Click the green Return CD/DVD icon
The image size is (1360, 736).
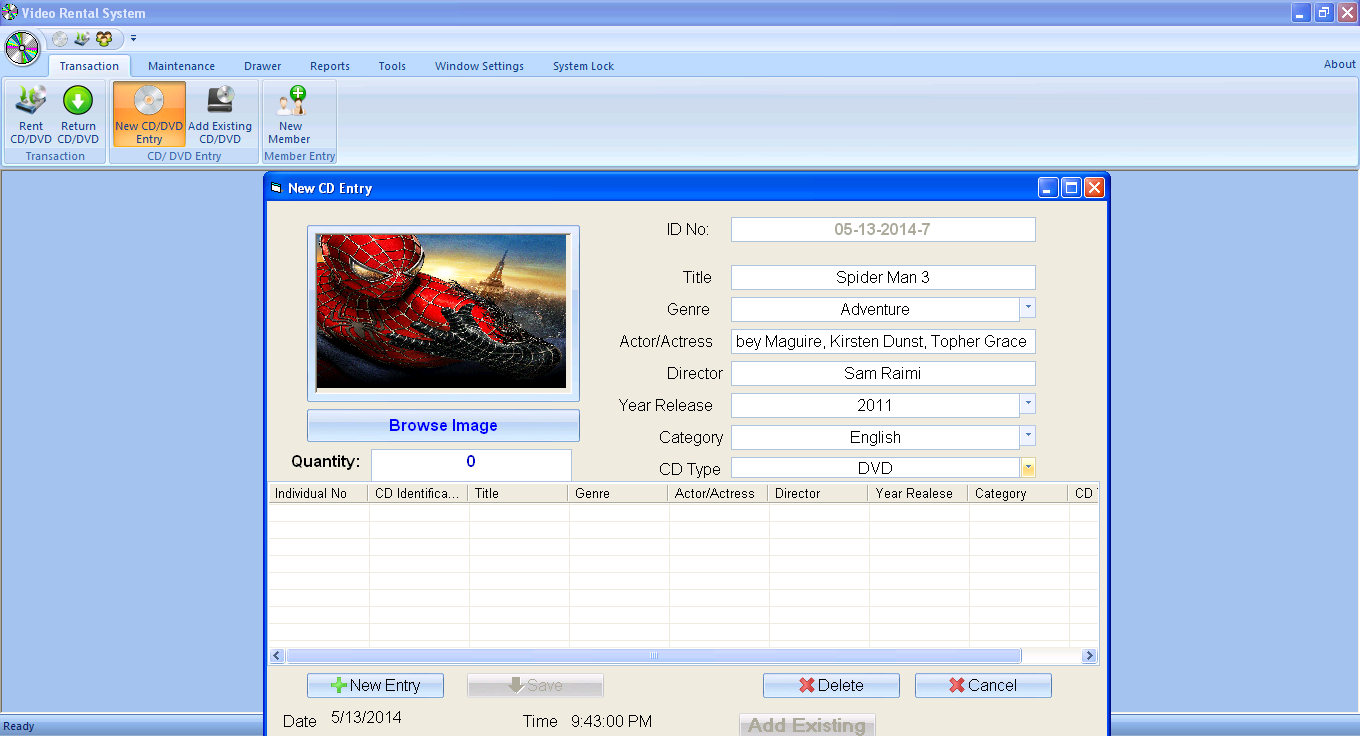point(78,113)
